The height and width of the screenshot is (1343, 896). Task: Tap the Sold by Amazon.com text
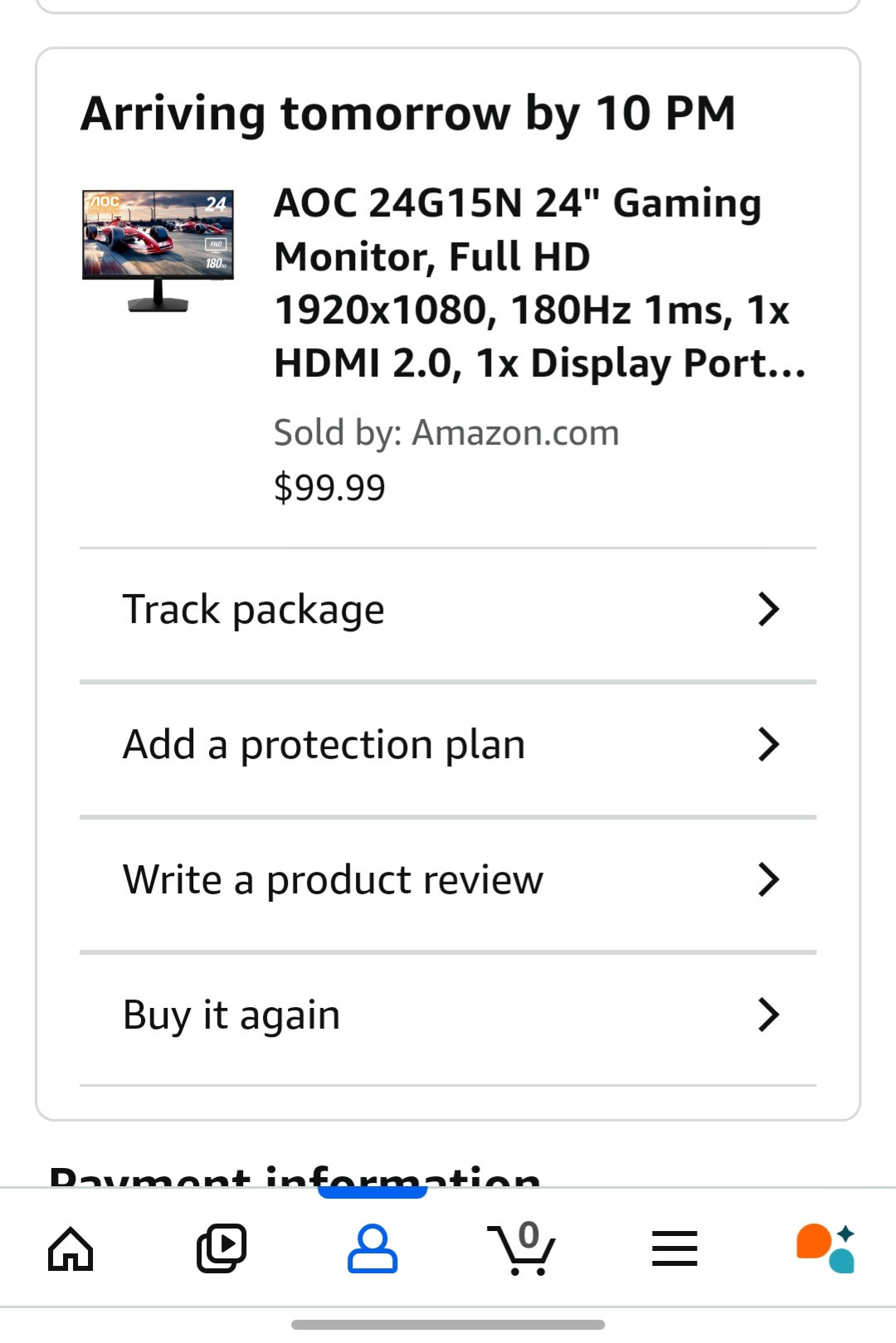446,433
